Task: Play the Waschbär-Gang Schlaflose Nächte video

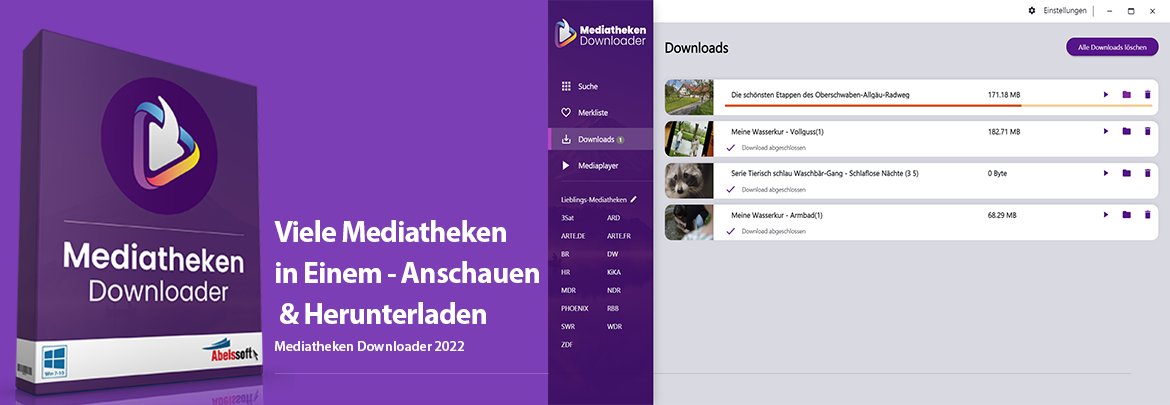Action: pyautogui.click(x=1106, y=173)
